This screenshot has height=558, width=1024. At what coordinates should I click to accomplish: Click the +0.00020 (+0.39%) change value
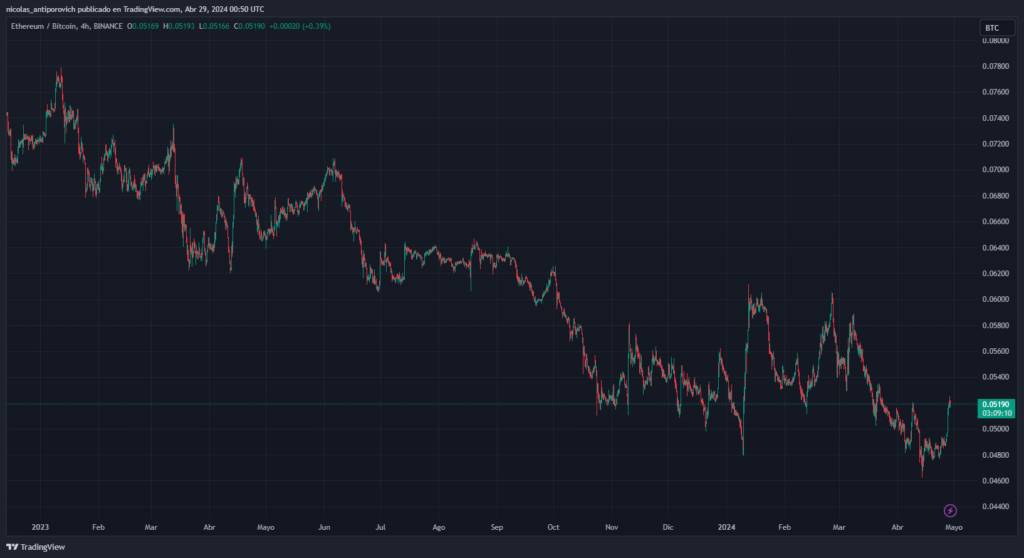click(x=303, y=25)
